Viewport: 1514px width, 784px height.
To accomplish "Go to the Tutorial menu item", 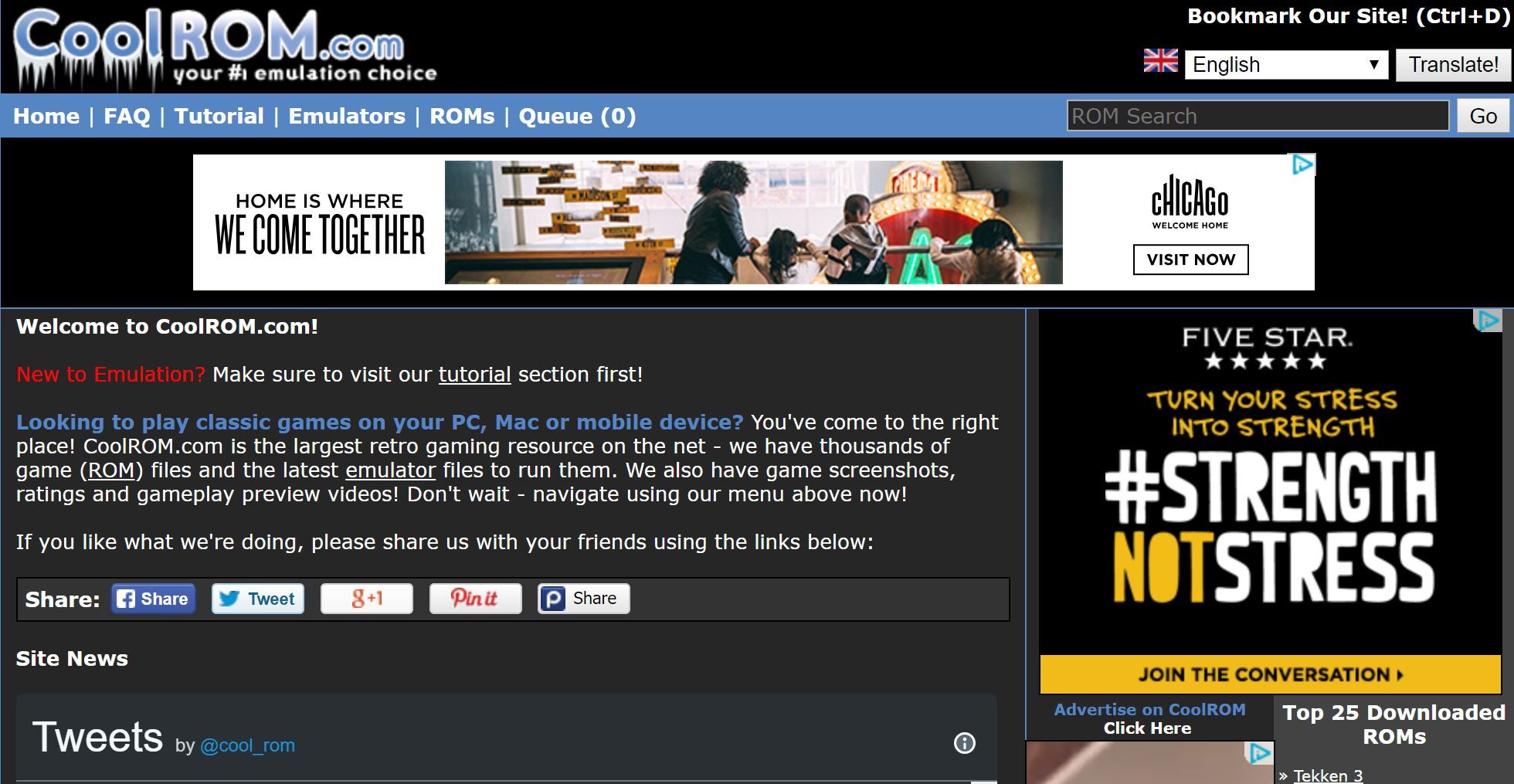I will coord(219,116).
